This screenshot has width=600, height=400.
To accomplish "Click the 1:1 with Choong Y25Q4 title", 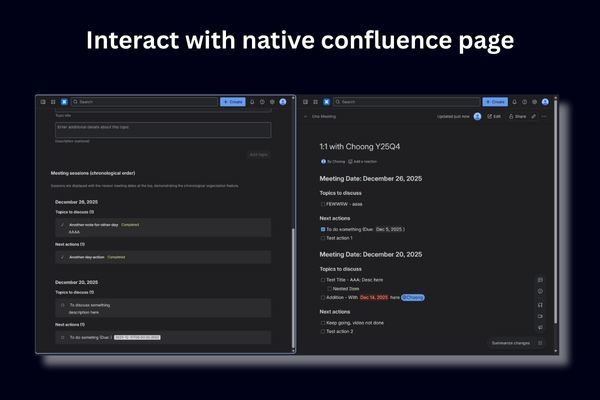I will [x=360, y=147].
